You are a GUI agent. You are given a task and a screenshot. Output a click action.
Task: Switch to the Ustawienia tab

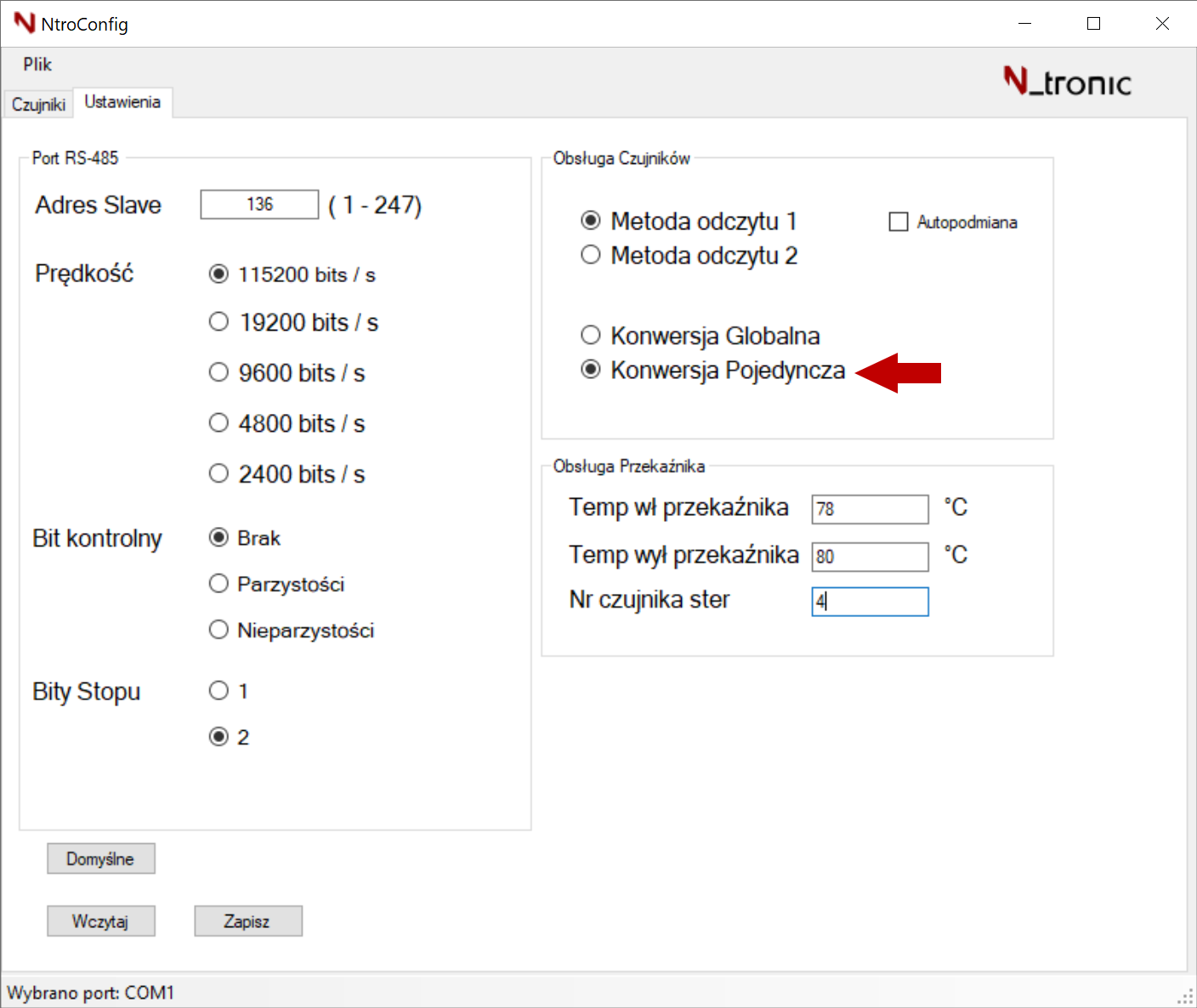(x=122, y=101)
